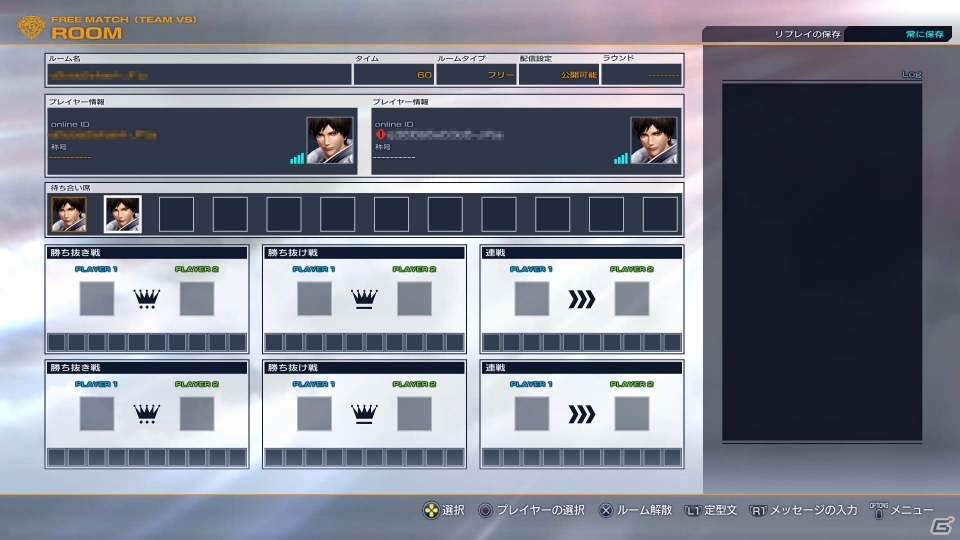The height and width of the screenshot is (540, 960).
Task: Select the right player's character portrait
Action: point(654,140)
